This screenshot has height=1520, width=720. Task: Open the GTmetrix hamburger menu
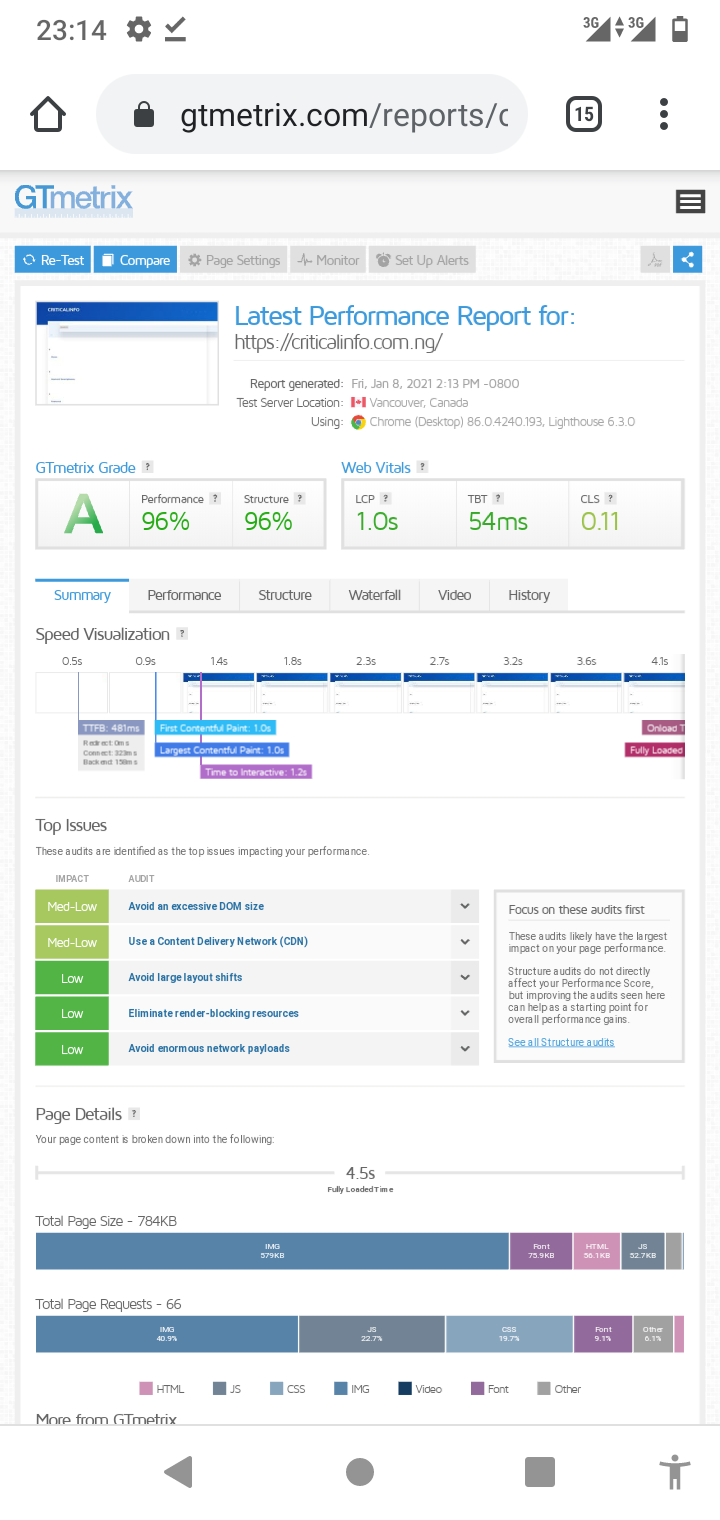[x=690, y=201]
